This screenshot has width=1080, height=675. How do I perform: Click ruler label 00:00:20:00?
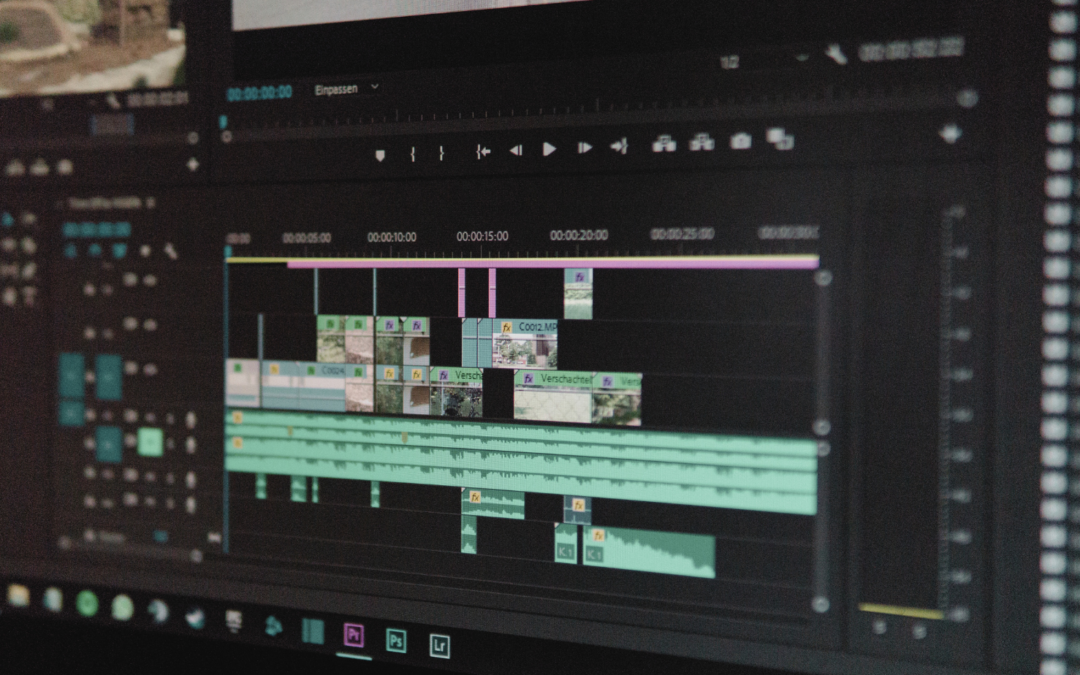579,236
